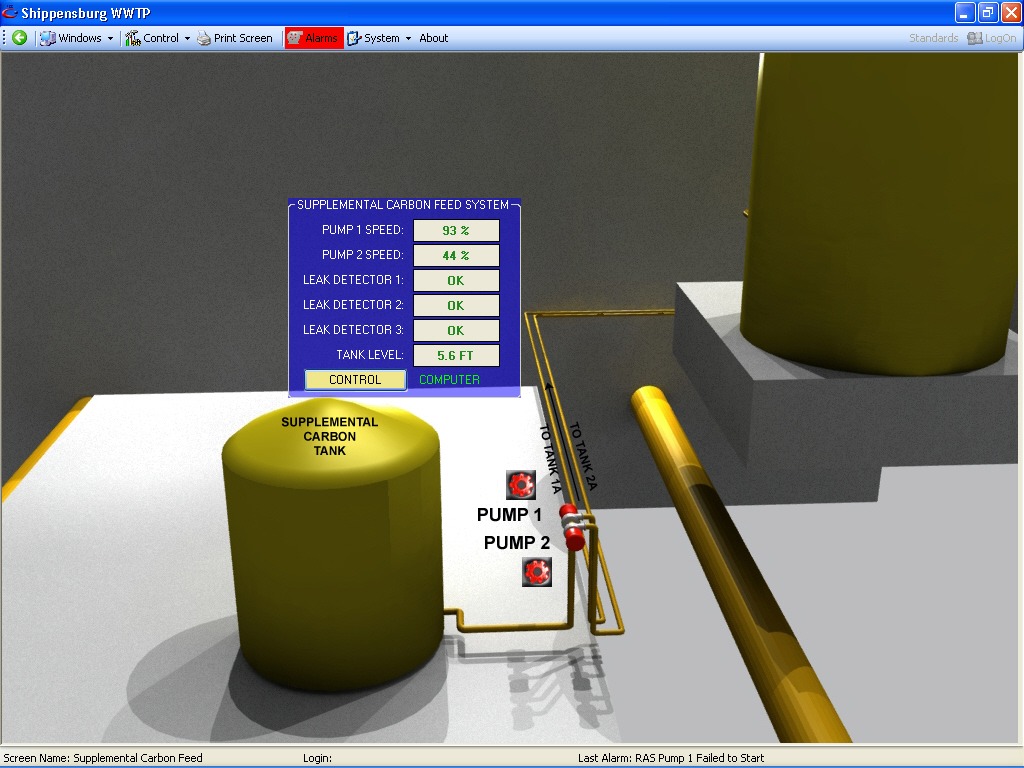Viewport: 1024px width, 768px height.
Task: Click the LogOn users icon
Action: [975, 38]
